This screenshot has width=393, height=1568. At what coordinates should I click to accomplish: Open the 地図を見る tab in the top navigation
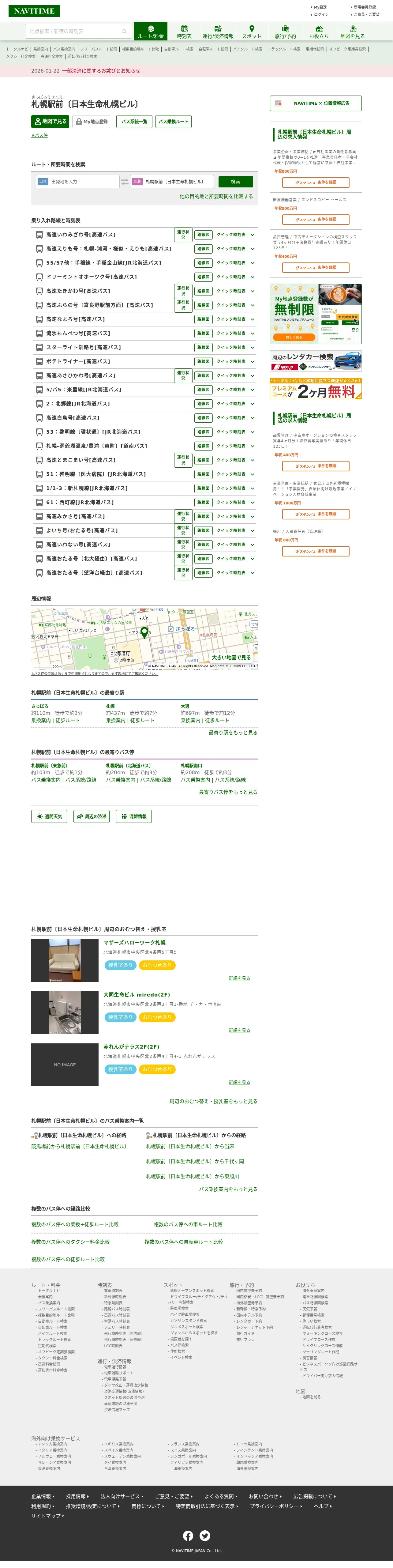pos(353,32)
